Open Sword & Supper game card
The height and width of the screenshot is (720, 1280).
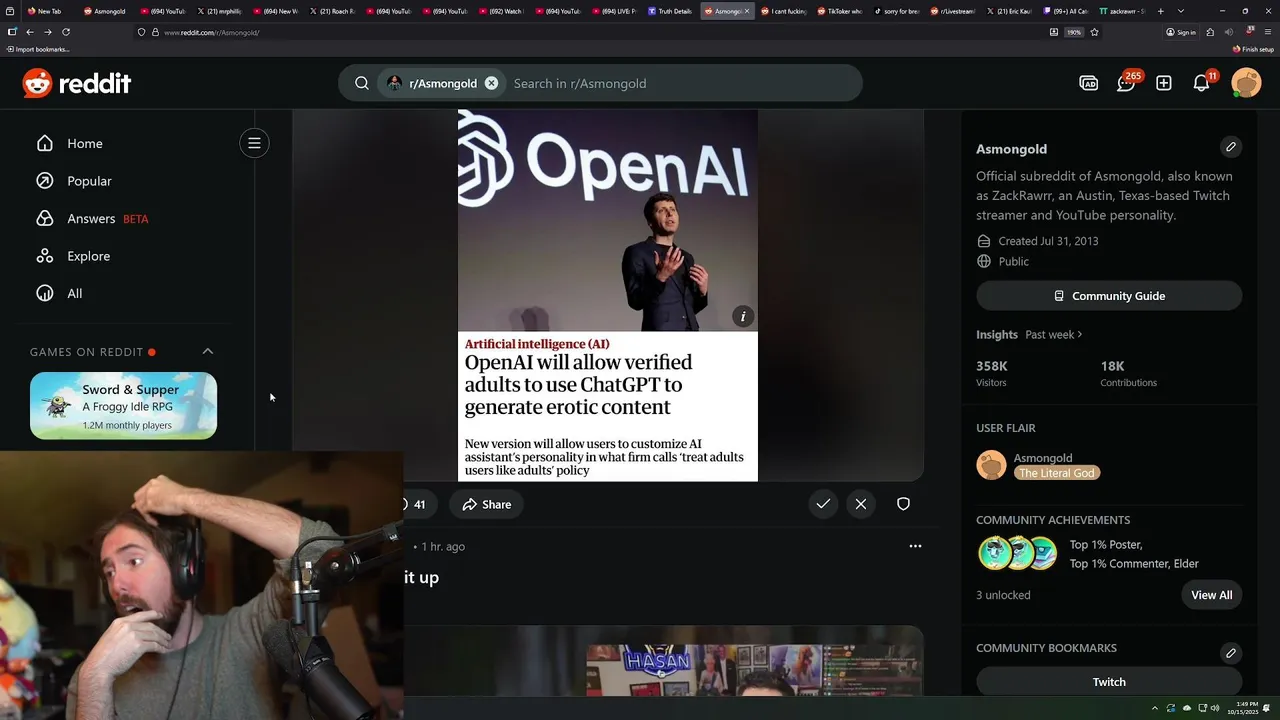pos(123,405)
